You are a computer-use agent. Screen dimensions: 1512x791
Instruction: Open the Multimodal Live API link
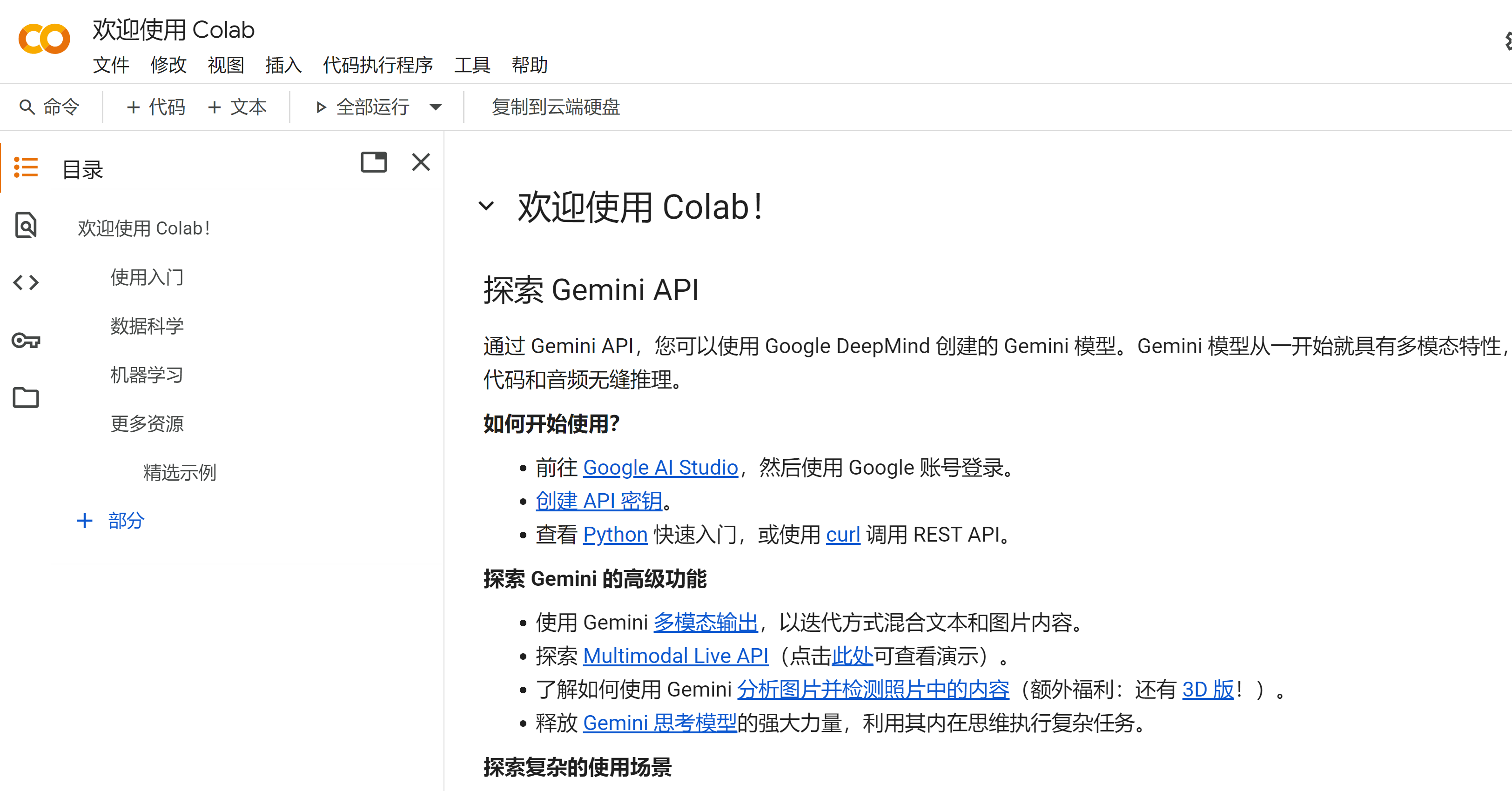tap(676, 656)
